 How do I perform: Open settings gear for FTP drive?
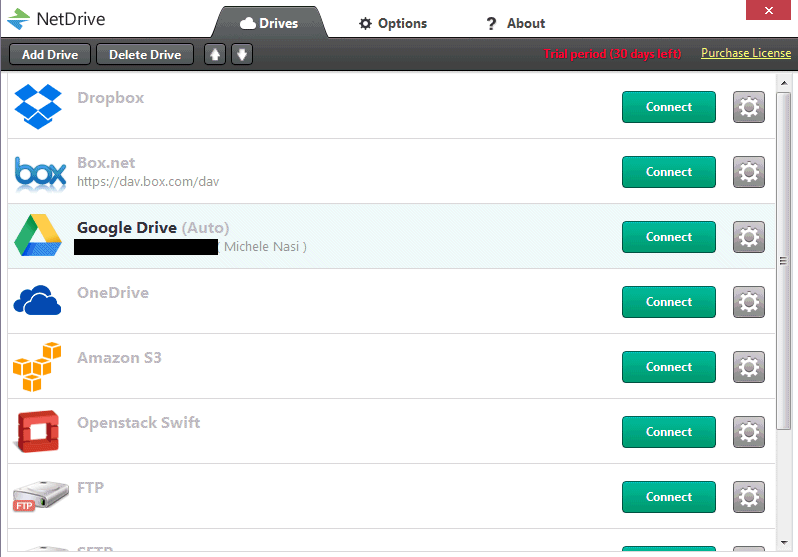click(749, 497)
